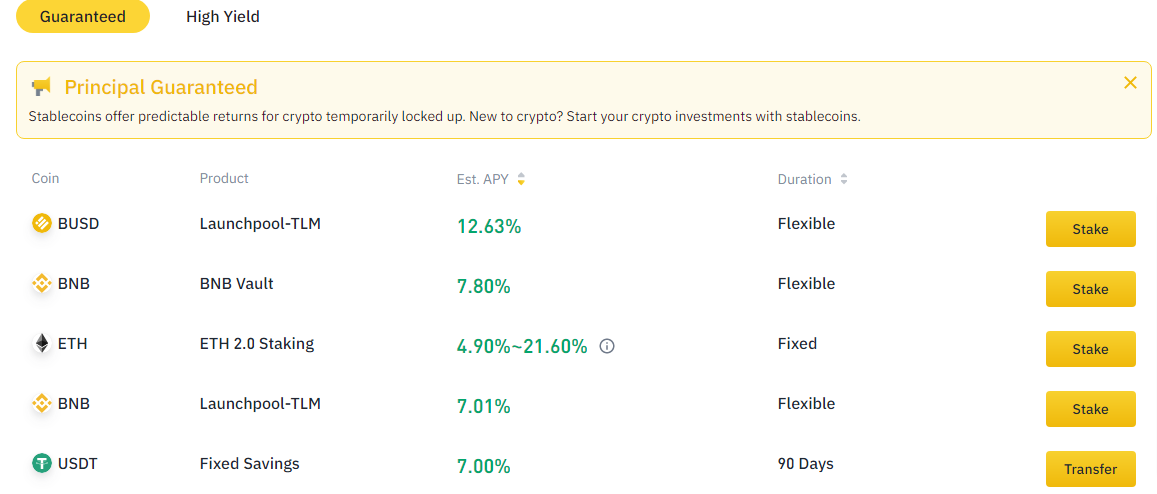Click the BNB Vault product name
Image resolution: width=1157 pixels, height=494 pixels.
(237, 284)
